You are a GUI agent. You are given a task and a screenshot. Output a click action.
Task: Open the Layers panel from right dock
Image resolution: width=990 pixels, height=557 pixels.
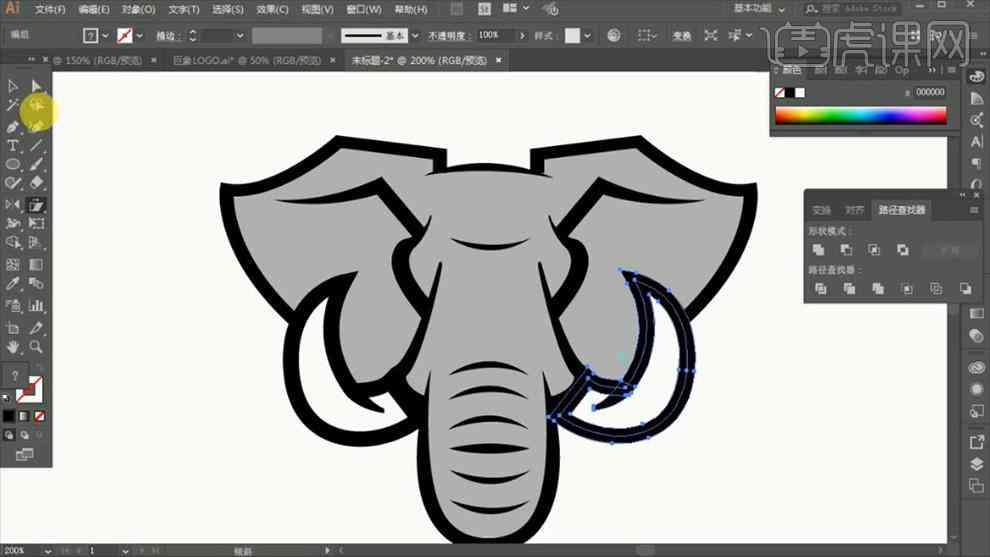976,465
